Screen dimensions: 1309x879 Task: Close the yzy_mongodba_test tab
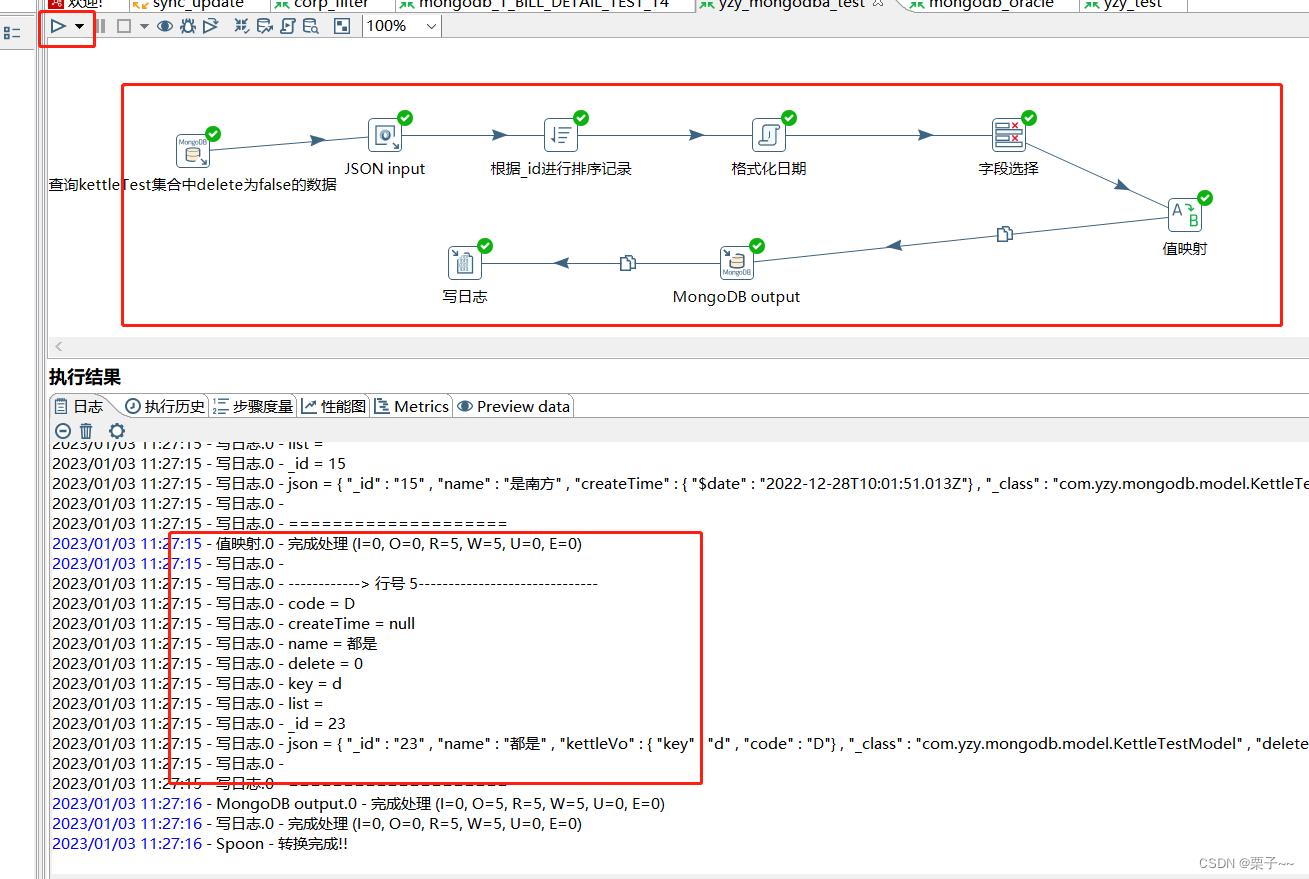(878, 4)
